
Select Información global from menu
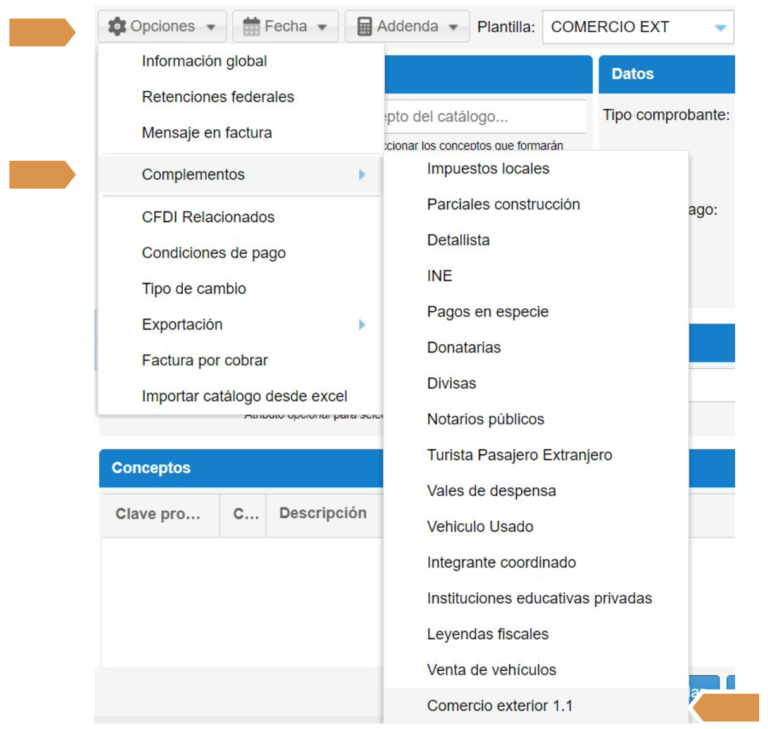pyautogui.click(x=204, y=61)
